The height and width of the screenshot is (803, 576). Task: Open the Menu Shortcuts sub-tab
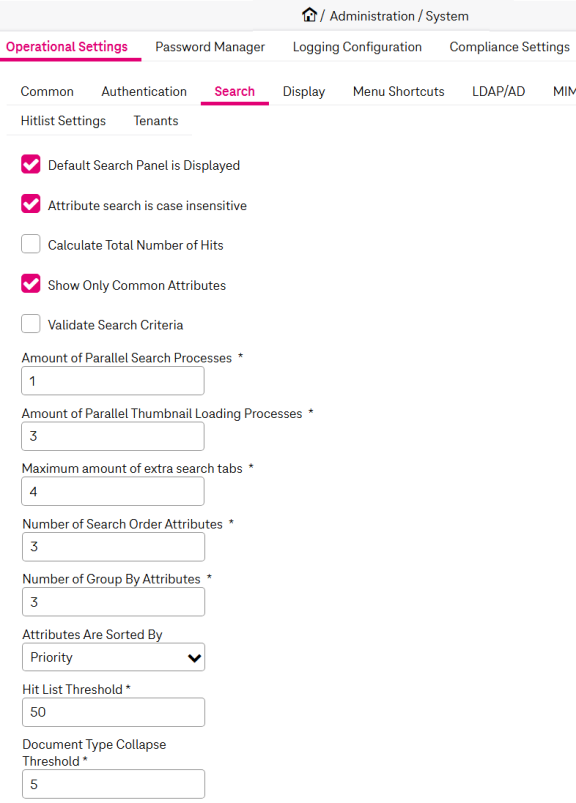click(x=399, y=91)
